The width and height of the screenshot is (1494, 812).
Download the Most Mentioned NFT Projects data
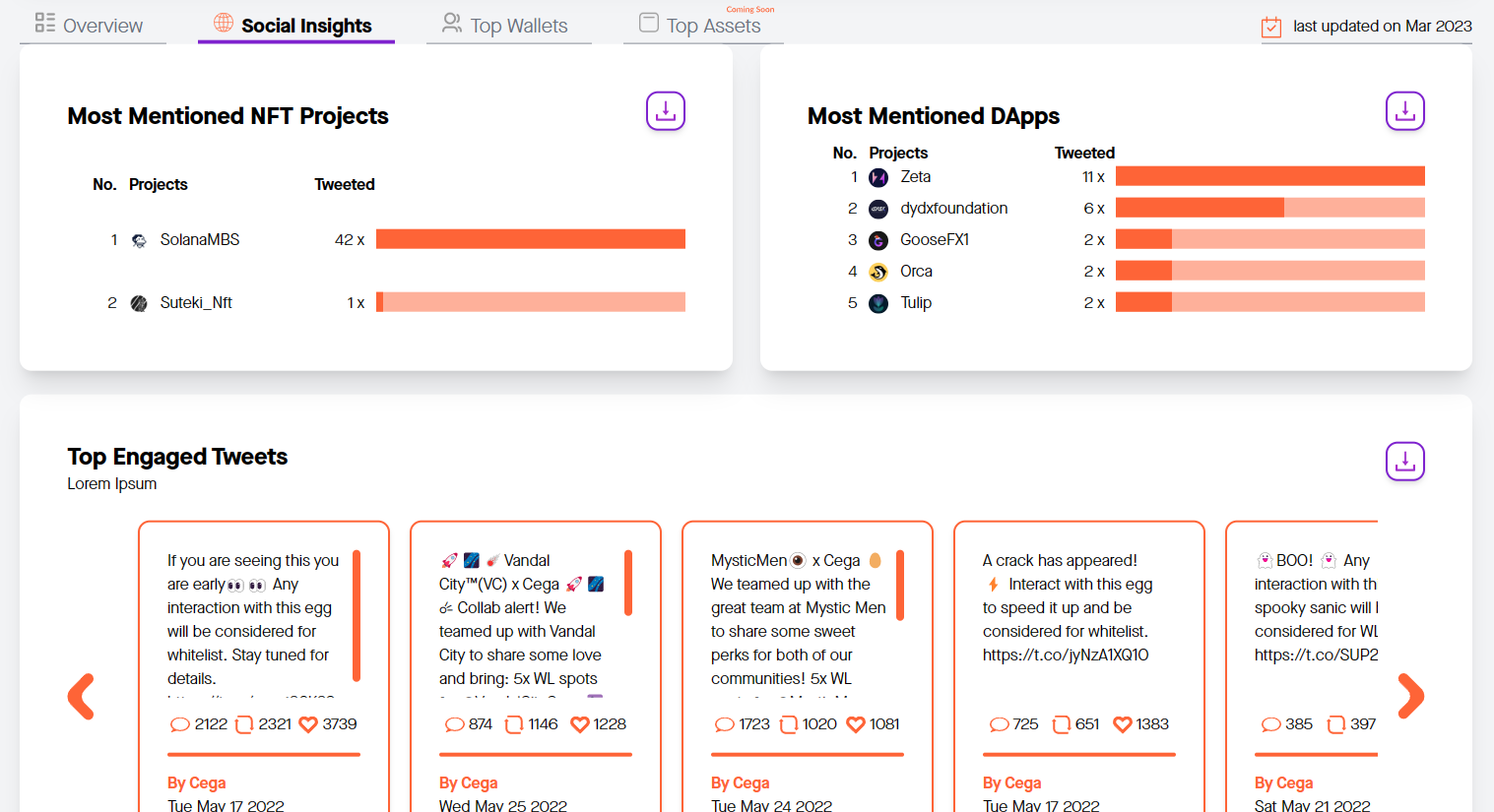coord(665,111)
